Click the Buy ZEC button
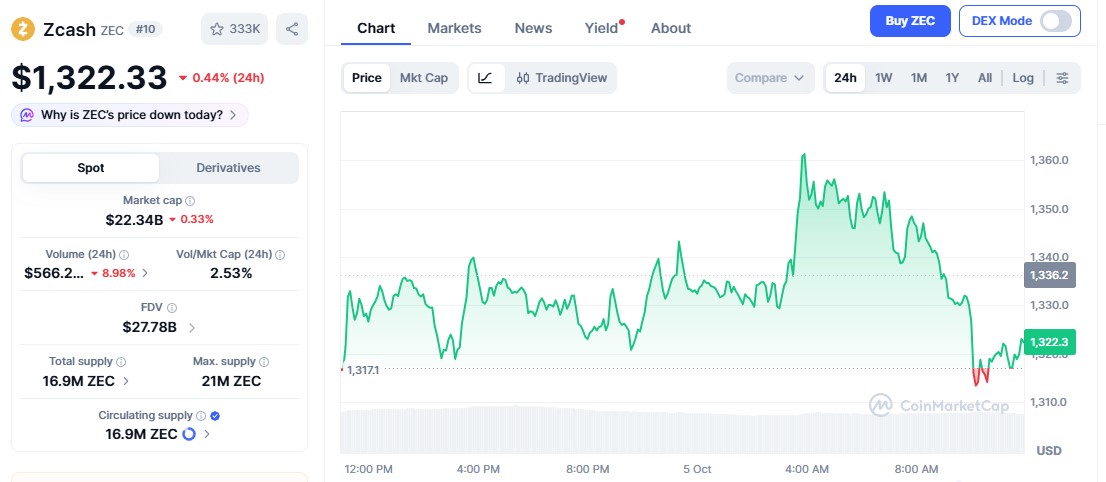Screen dimensions: 1106x482 coord(910,21)
